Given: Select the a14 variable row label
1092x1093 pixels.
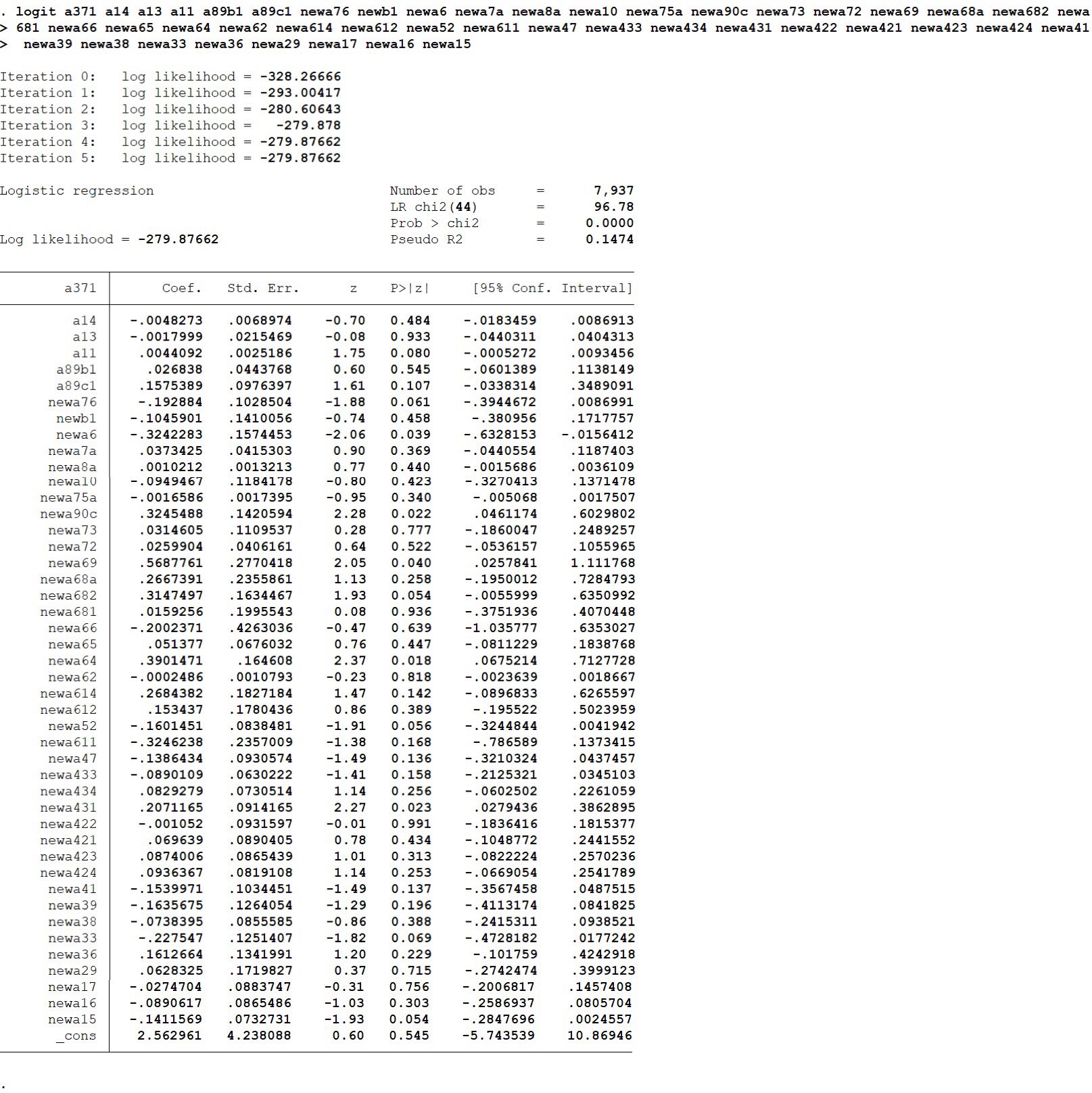Looking at the screenshot, I should [85, 320].
